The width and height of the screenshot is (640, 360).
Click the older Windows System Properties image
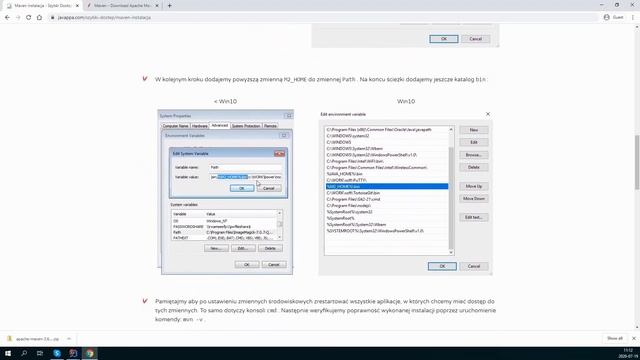[x=226, y=192]
